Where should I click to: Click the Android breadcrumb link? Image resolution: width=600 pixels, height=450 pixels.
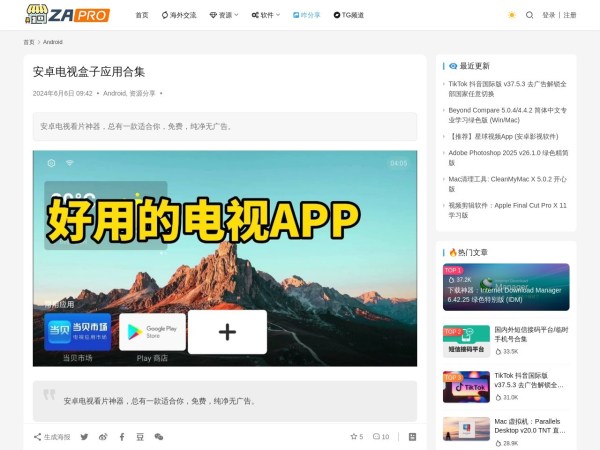(53, 42)
